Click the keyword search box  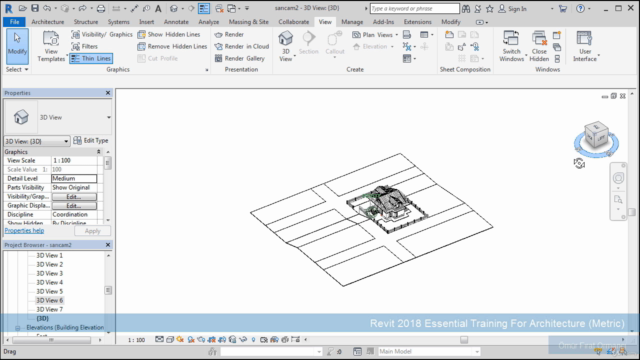pyautogui.click(x=415, y=9)
